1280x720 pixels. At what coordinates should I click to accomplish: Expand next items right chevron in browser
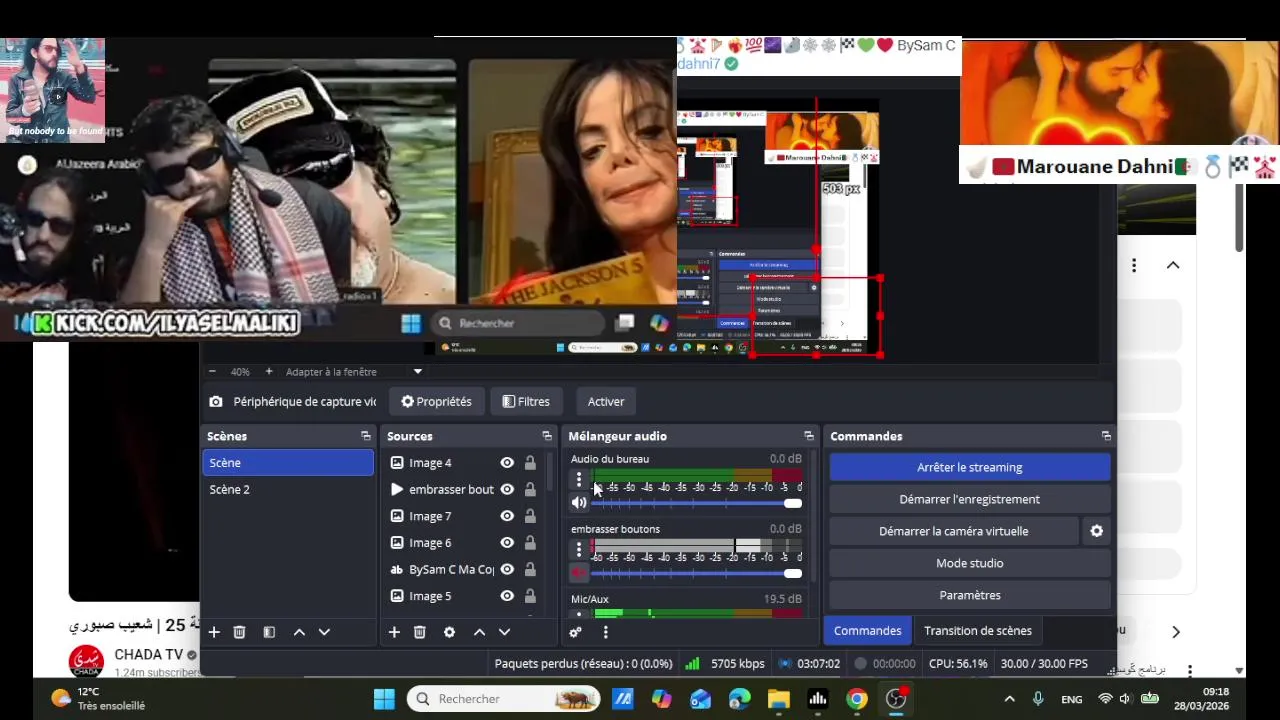1176,632
